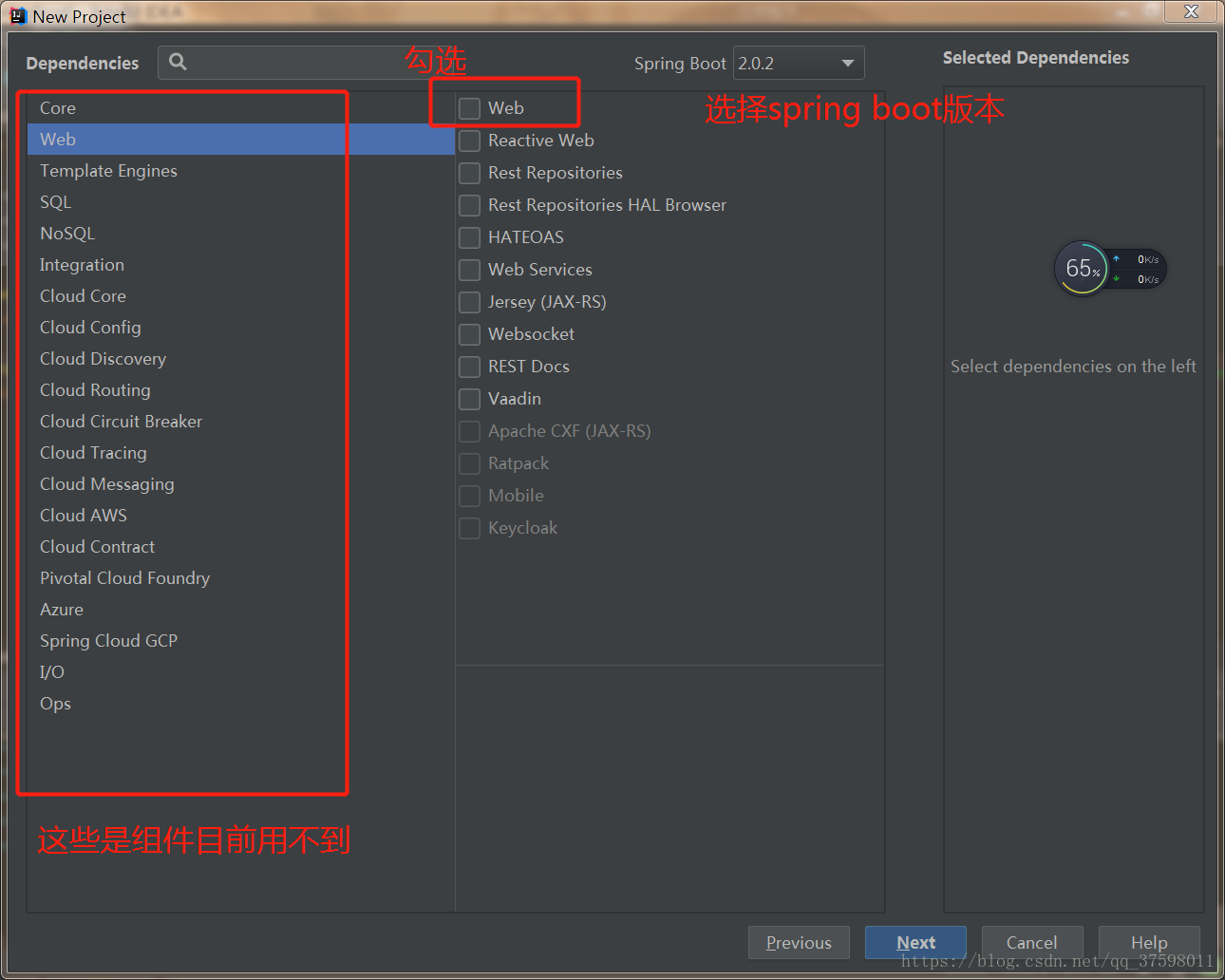
Task: Enable the Reactive Web checkbox
Action: 469,141
